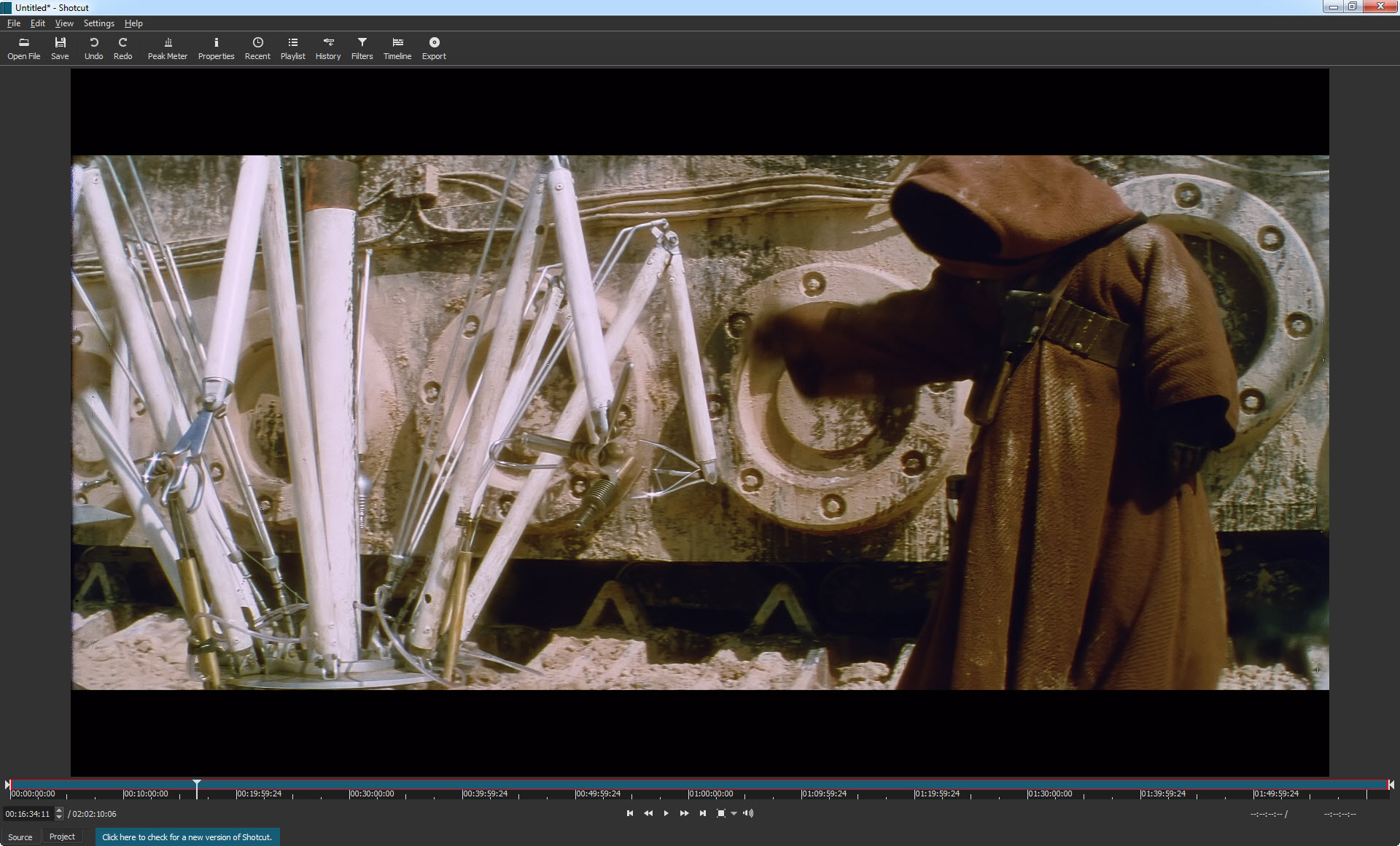Screen dimensions: 1400x846
Task: Redo the last undone action
Action: click(122, 49)
